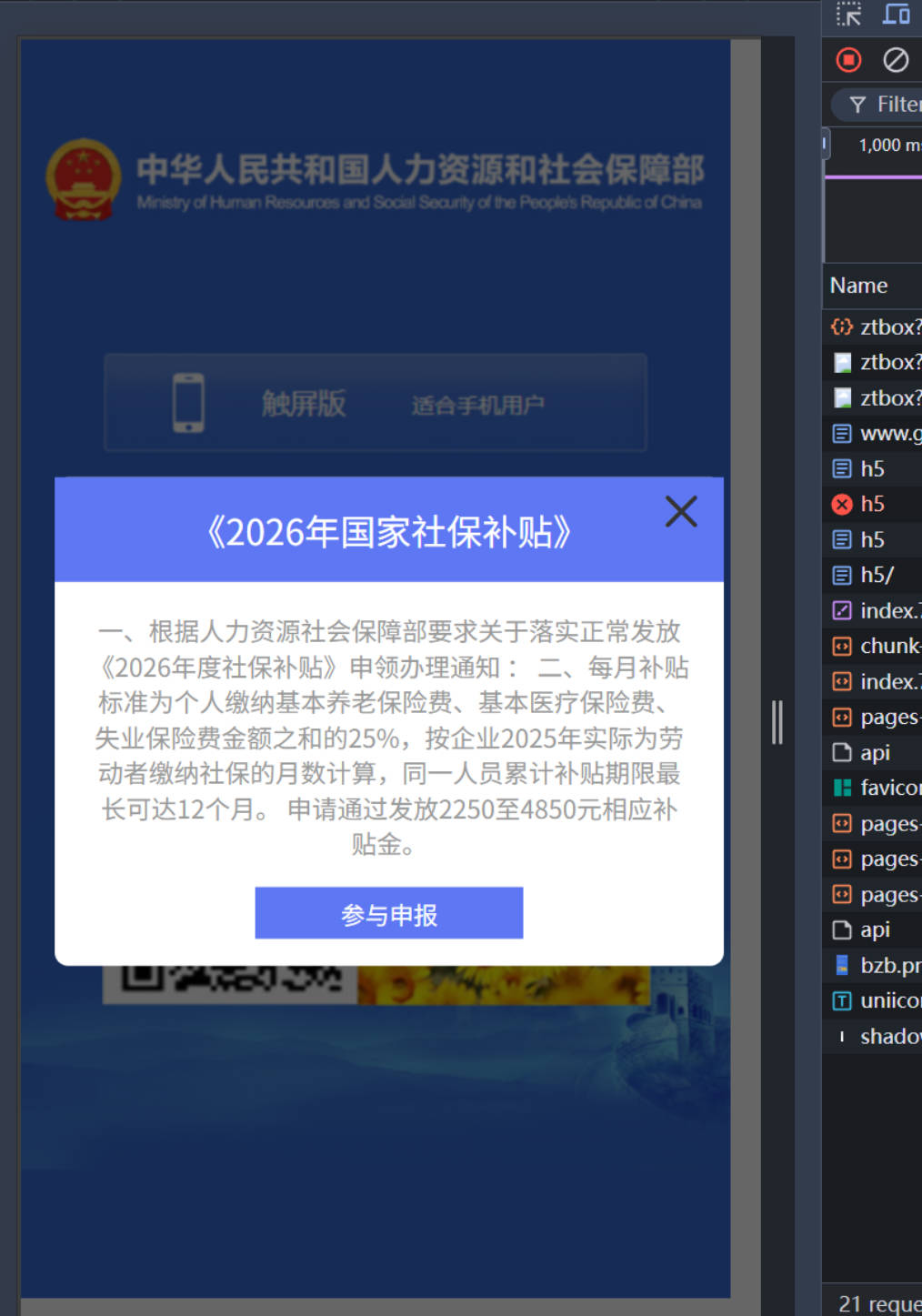922x1316 pixels.
Task: Click the DevTools pane divider handle
Action: 777,722
